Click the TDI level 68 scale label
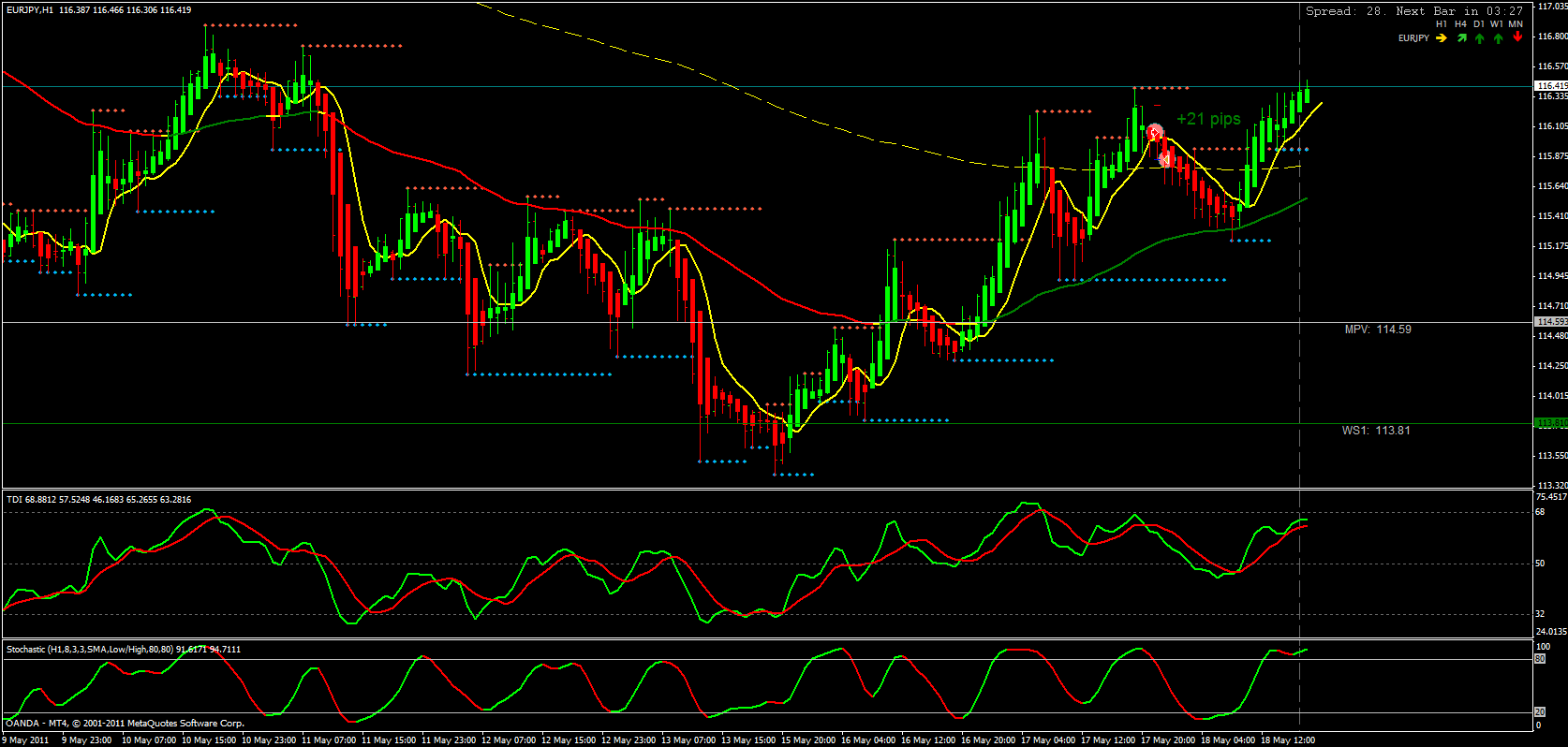Image resolution: width=1568 pixels, height=747 pixels. 1541,512
